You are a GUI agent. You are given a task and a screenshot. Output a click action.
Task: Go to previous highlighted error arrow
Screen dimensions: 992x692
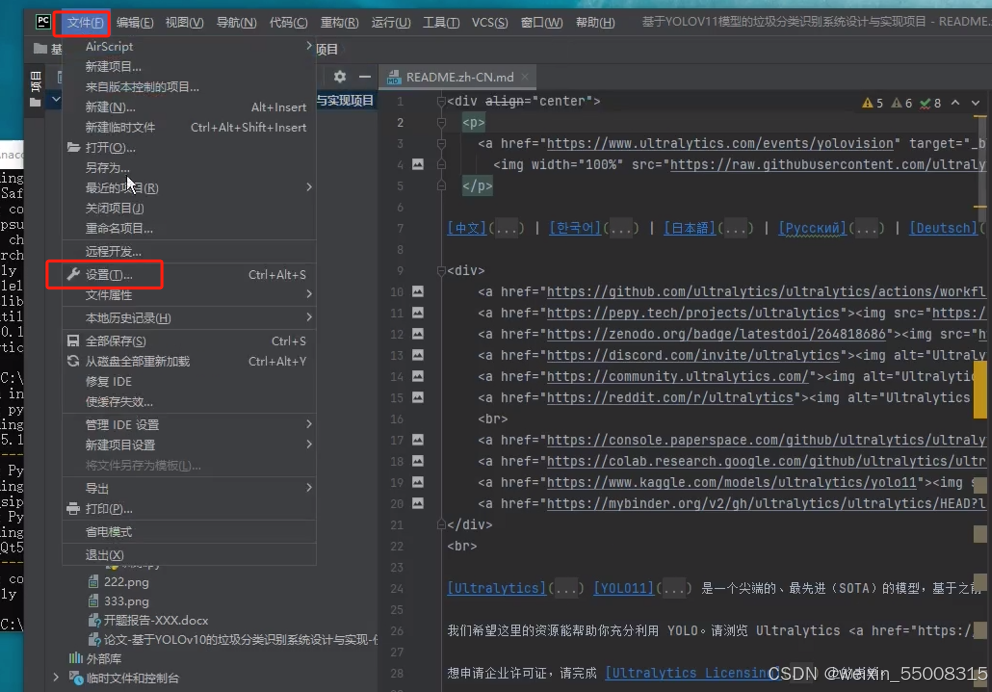[955, 102]
